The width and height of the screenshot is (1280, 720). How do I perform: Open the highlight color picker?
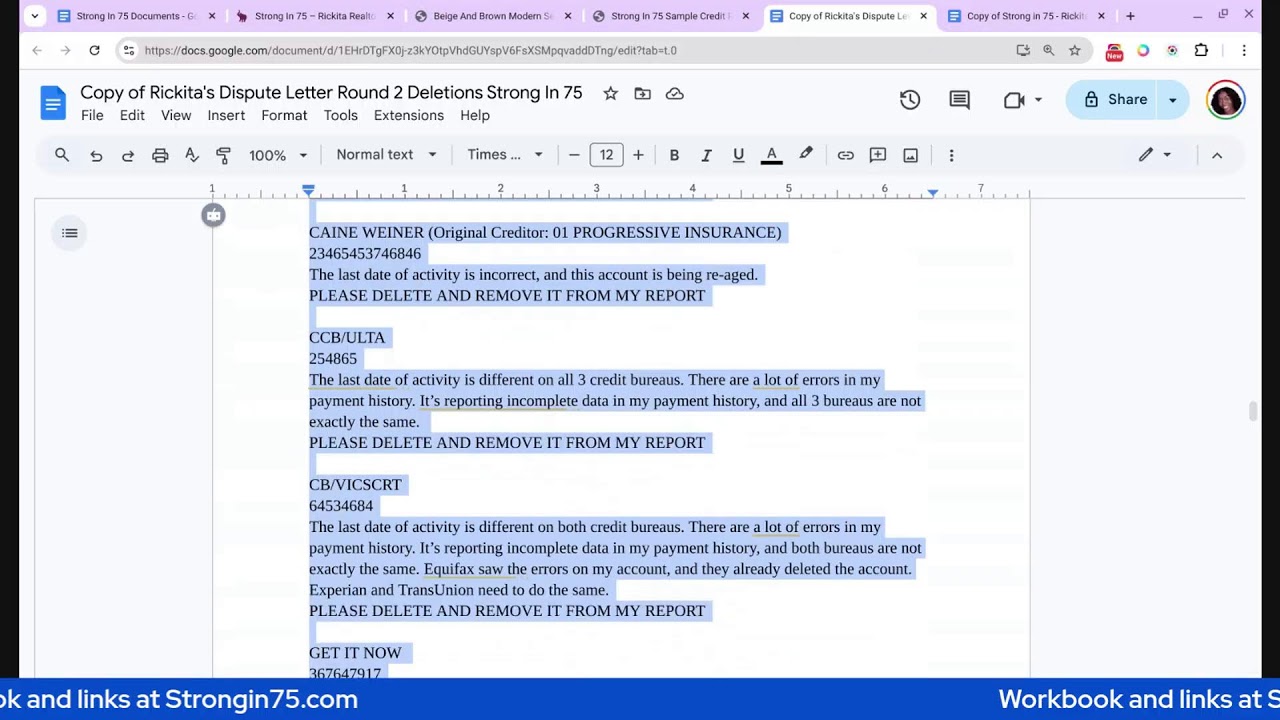point(805,155)
